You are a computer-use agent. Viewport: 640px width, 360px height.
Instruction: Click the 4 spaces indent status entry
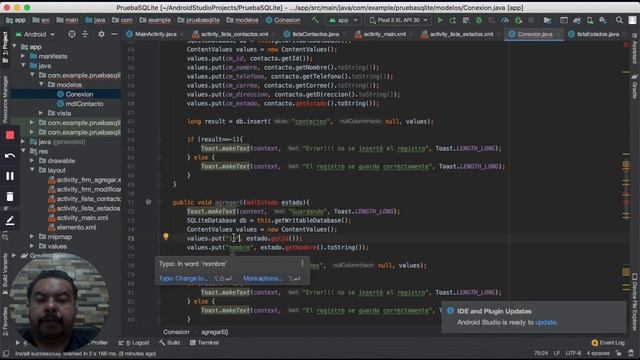tap(598, 353)
